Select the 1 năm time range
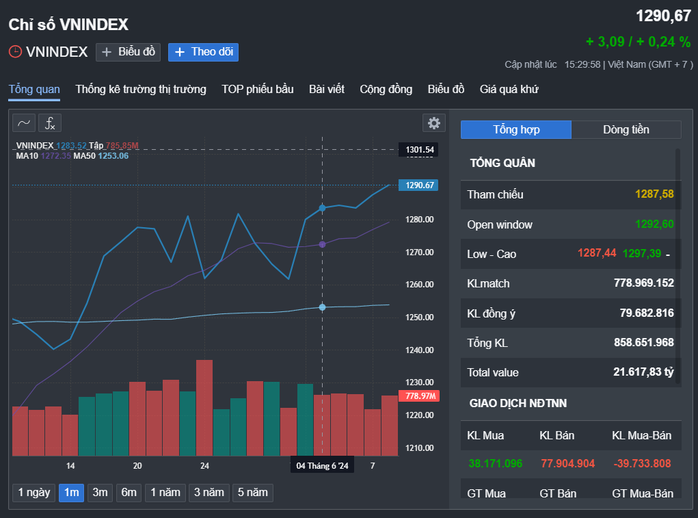 [x=165, y=493]
